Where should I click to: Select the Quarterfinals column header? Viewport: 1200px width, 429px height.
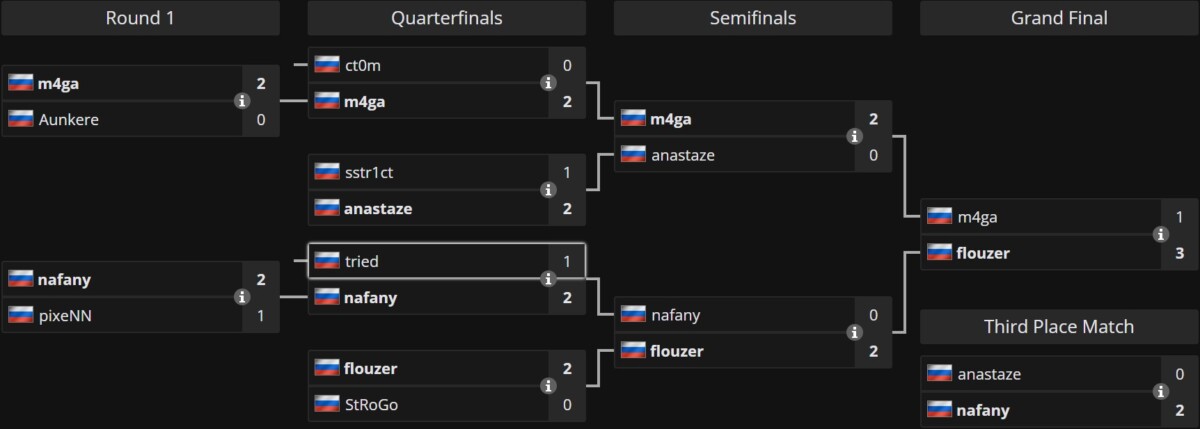click(446, 18)
